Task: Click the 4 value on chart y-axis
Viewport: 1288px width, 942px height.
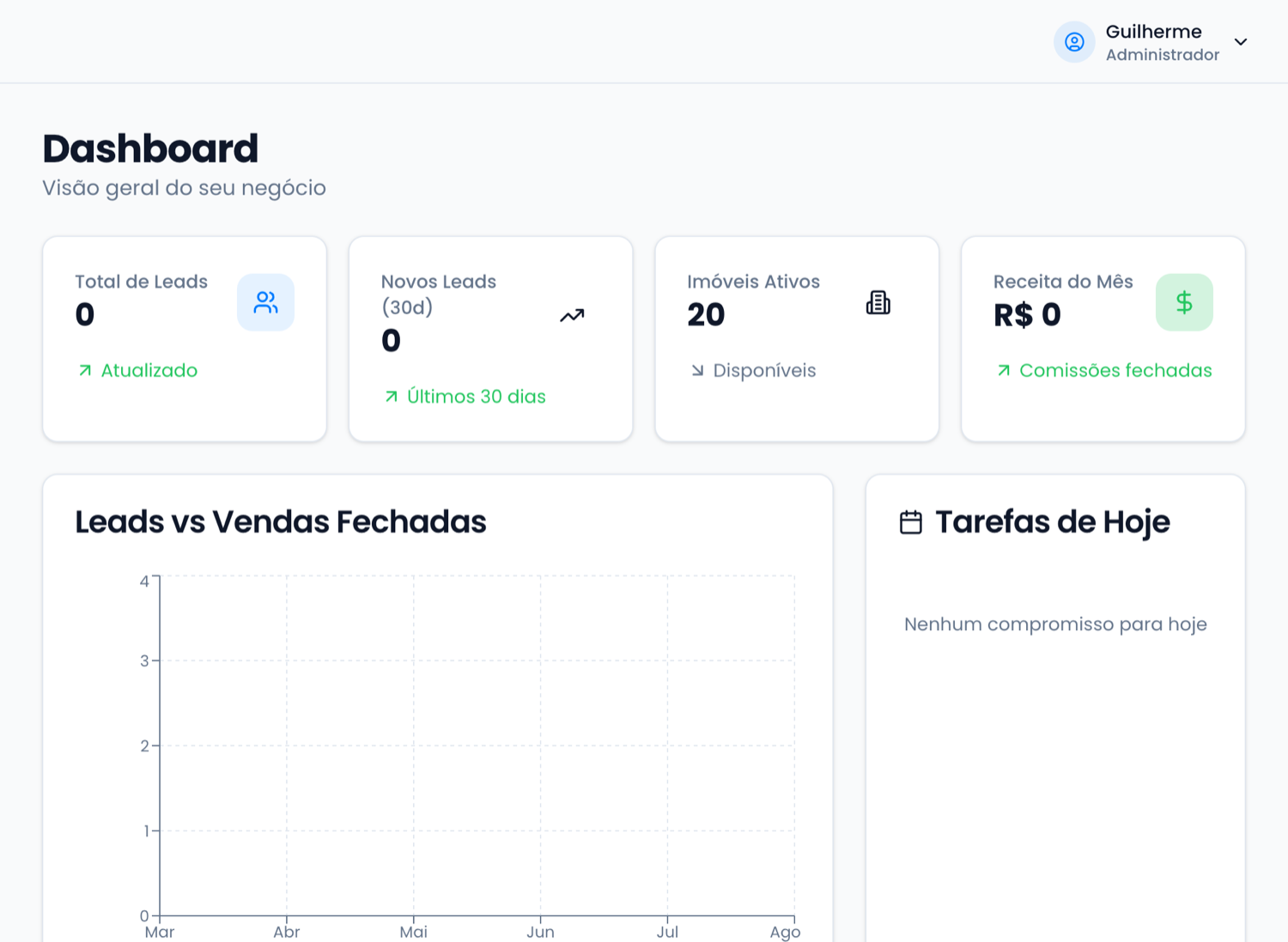Action: click(144, 581)
